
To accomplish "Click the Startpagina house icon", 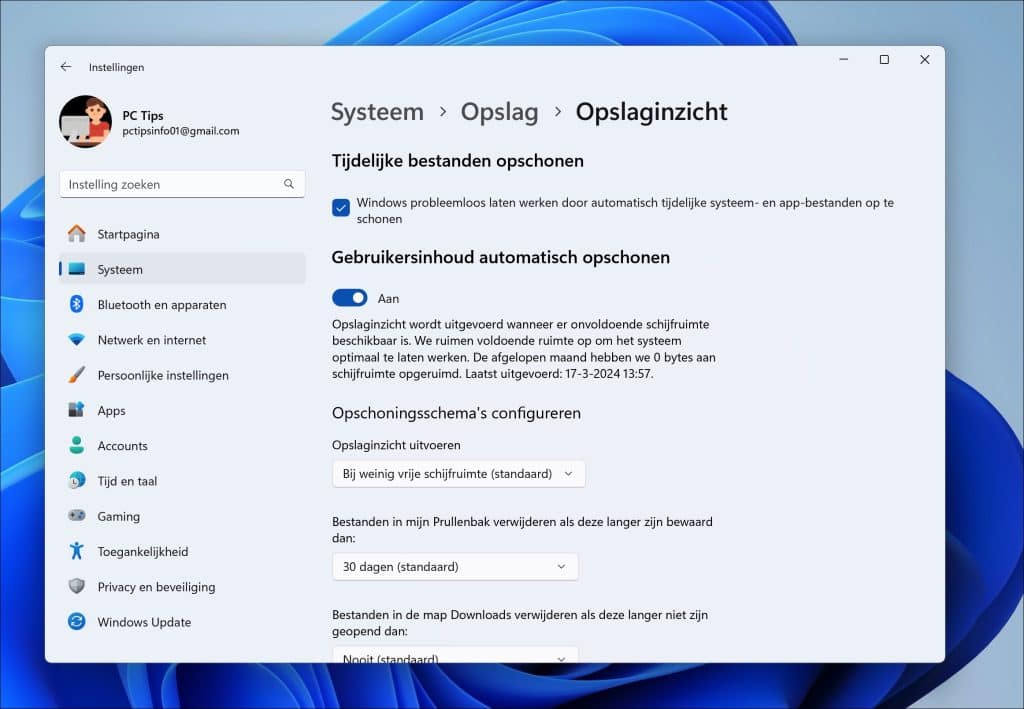I will coord(76,234).
